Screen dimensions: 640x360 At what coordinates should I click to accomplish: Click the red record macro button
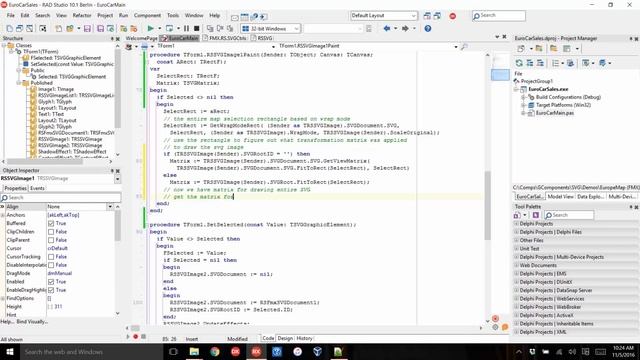point(136,337)
